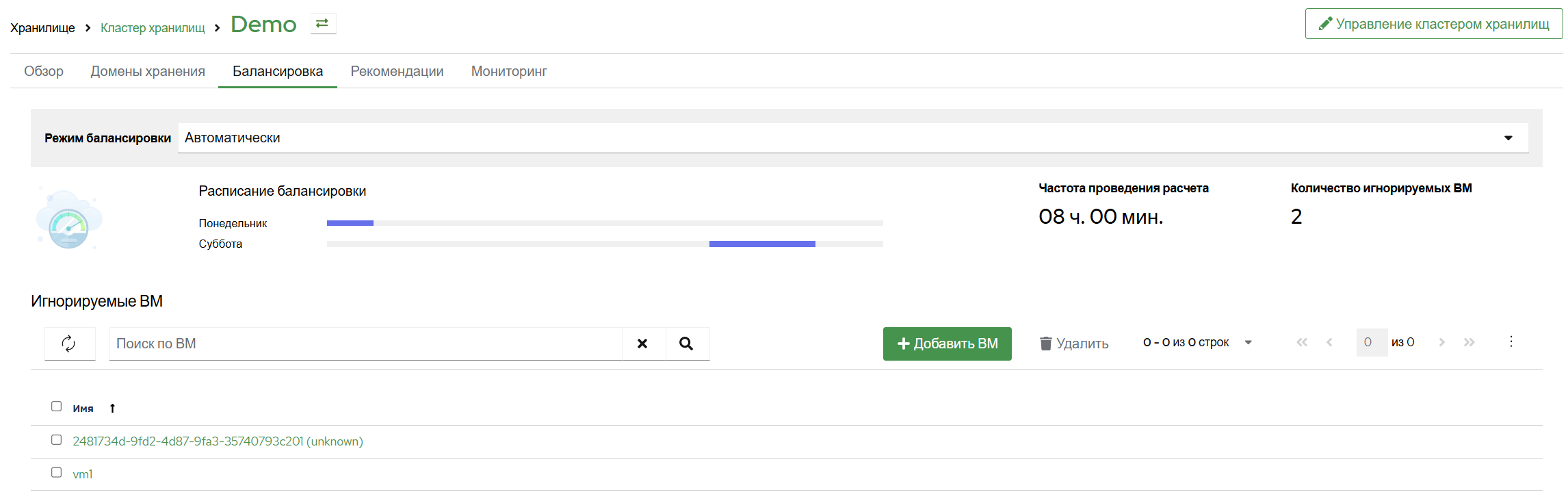Click the Demo cluster title
Screen dimensions: 1568x503
point(263,25)
